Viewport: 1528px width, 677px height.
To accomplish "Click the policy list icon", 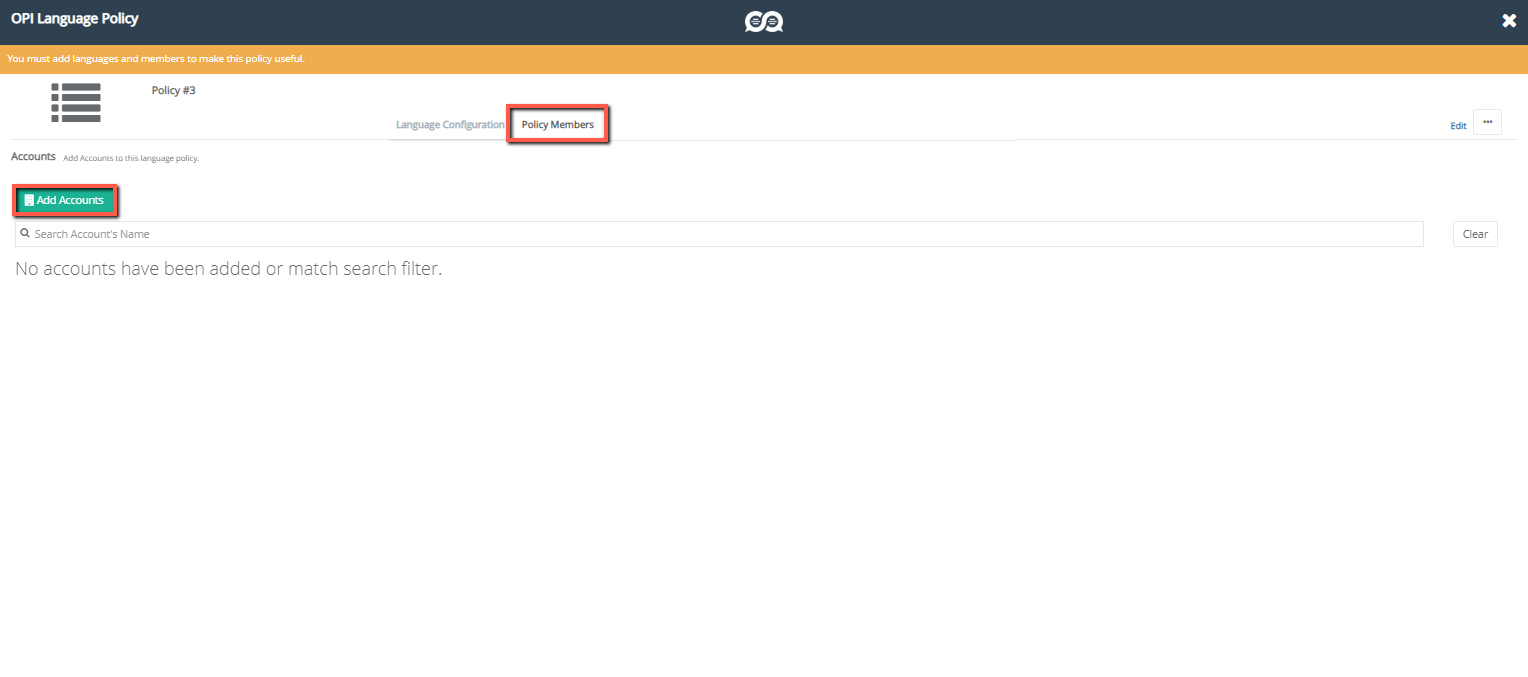I will coord(76,103).
